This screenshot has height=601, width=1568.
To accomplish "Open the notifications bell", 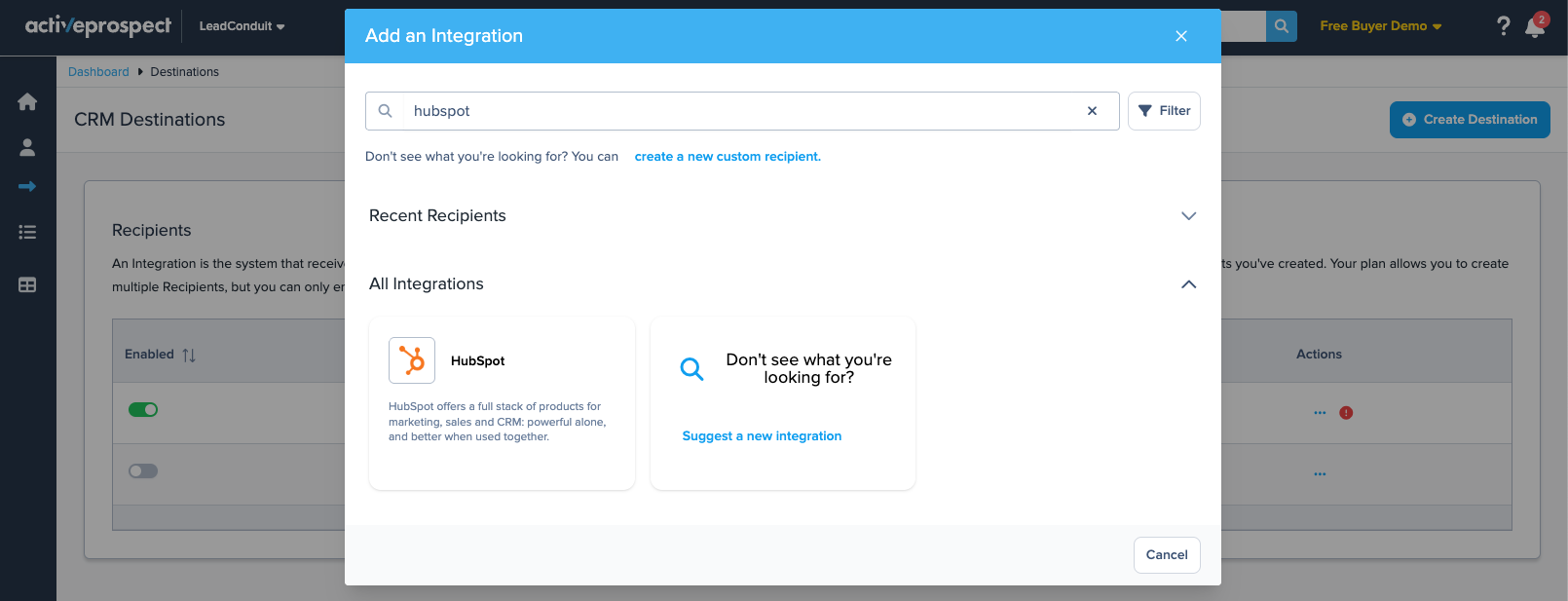I will pos(1535,27).
